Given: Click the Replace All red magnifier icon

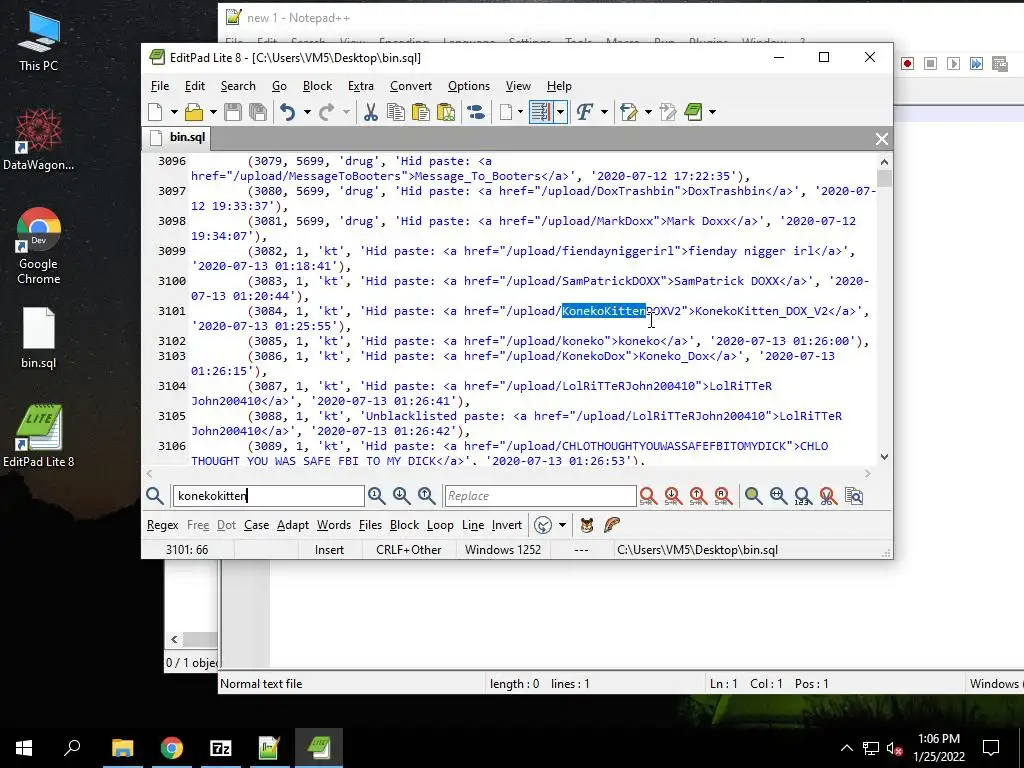Looking at the screenshot, I should click(x=723, y=496).
